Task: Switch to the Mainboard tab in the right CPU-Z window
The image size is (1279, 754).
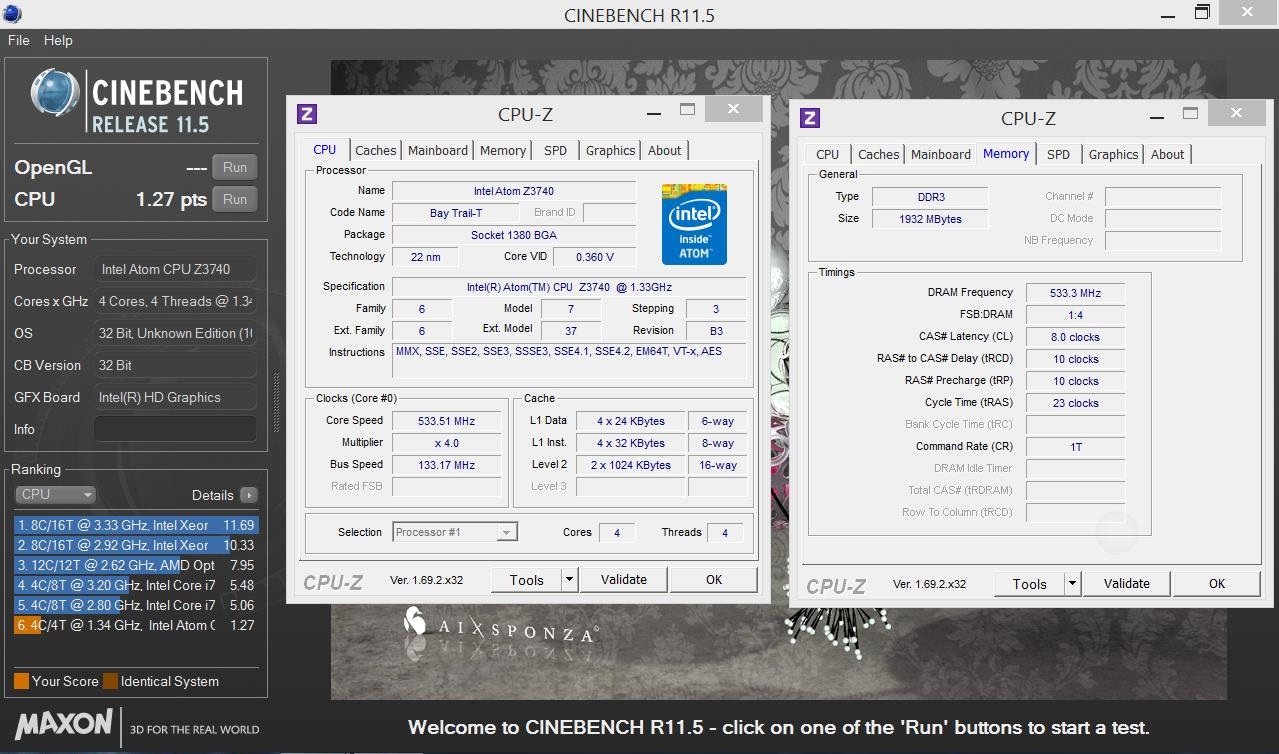Action: [x=941, y=154]
